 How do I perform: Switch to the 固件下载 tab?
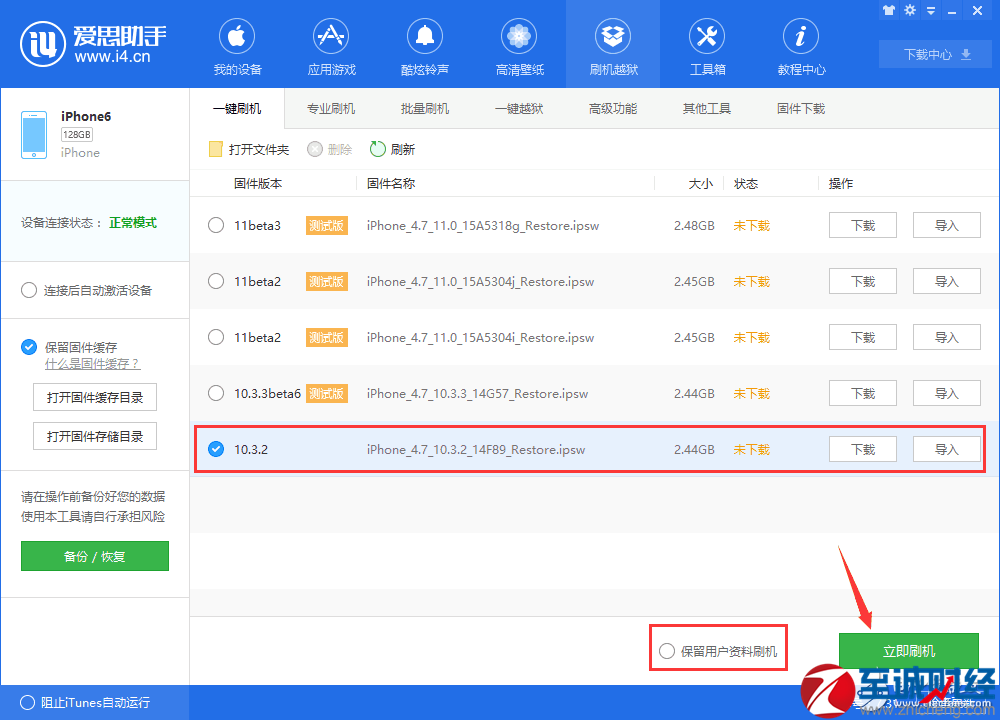[x=800, y=108]
